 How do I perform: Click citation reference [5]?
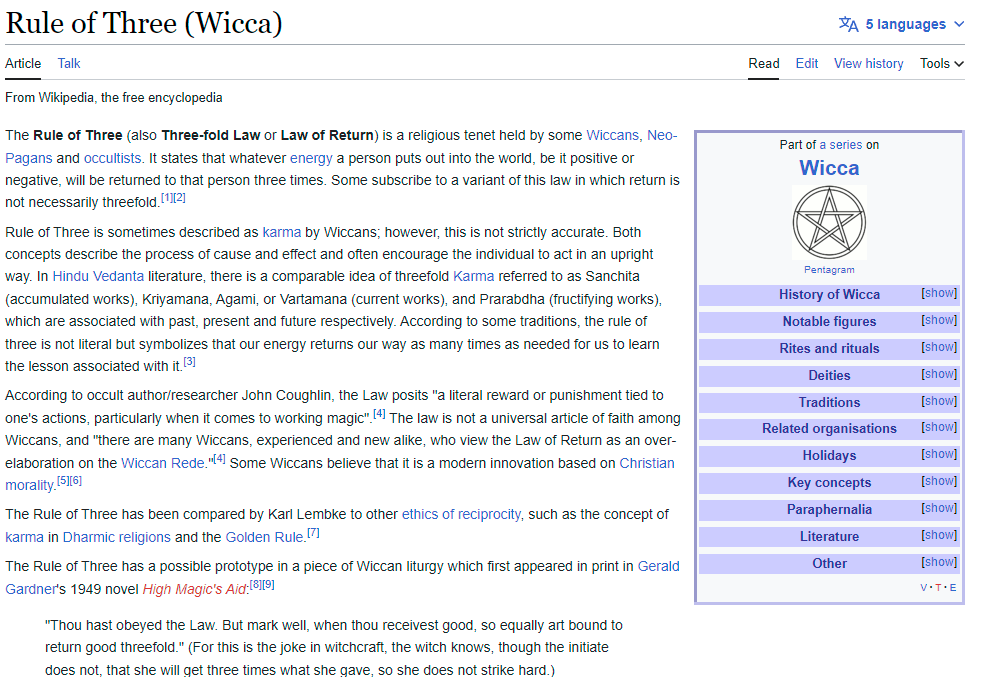(63, 481)
